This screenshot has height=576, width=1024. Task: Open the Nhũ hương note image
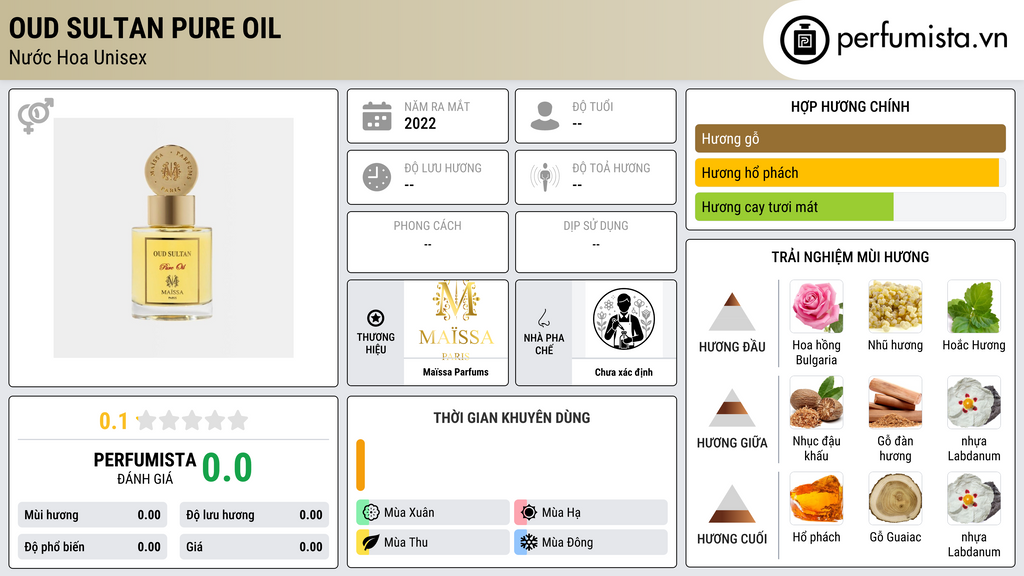(x=895, y=307)
